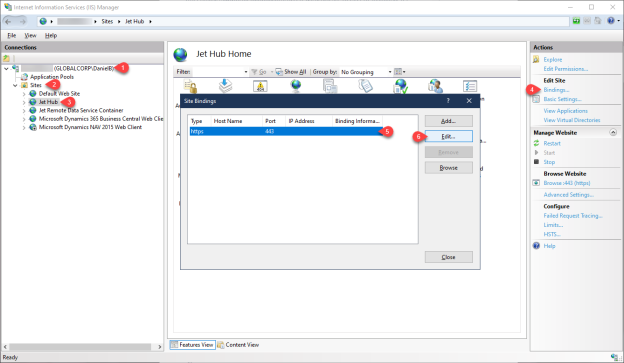Open the Bindings... link under Edit Site

point(556,90)
